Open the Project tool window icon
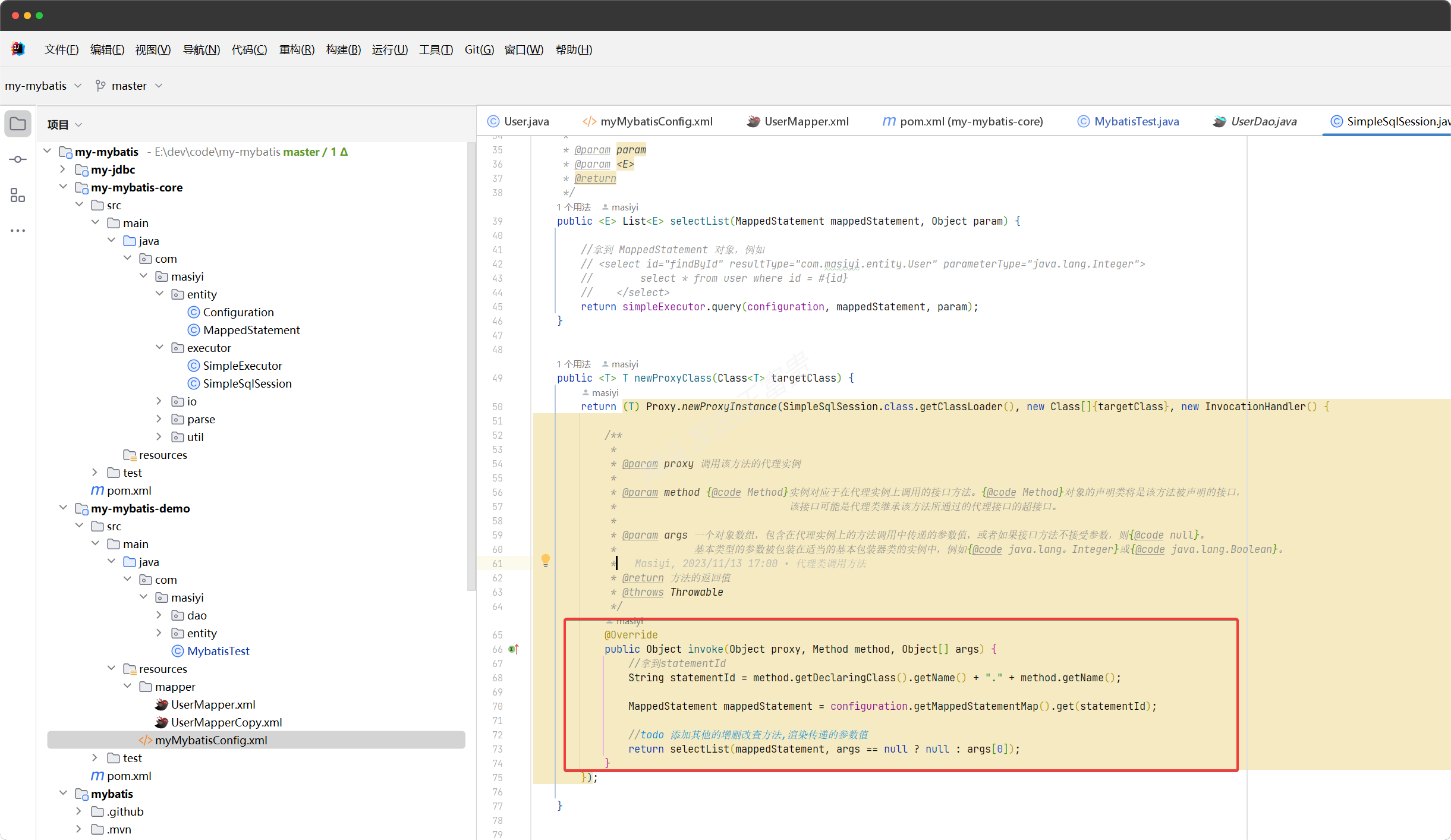This screenshot has width=1451, height=840. (18, 124)
